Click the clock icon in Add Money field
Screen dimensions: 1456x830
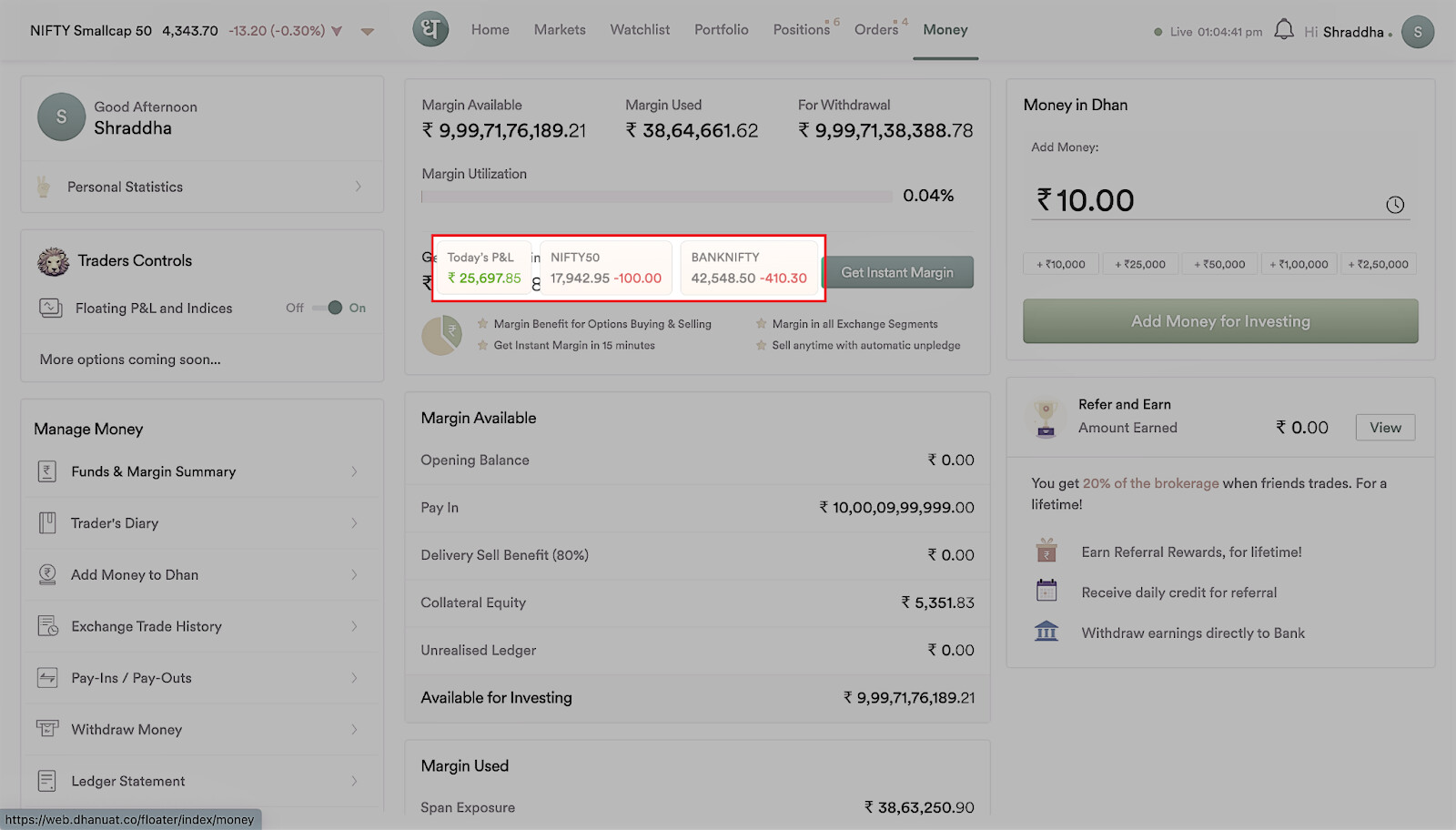[x=1395, y=205]
